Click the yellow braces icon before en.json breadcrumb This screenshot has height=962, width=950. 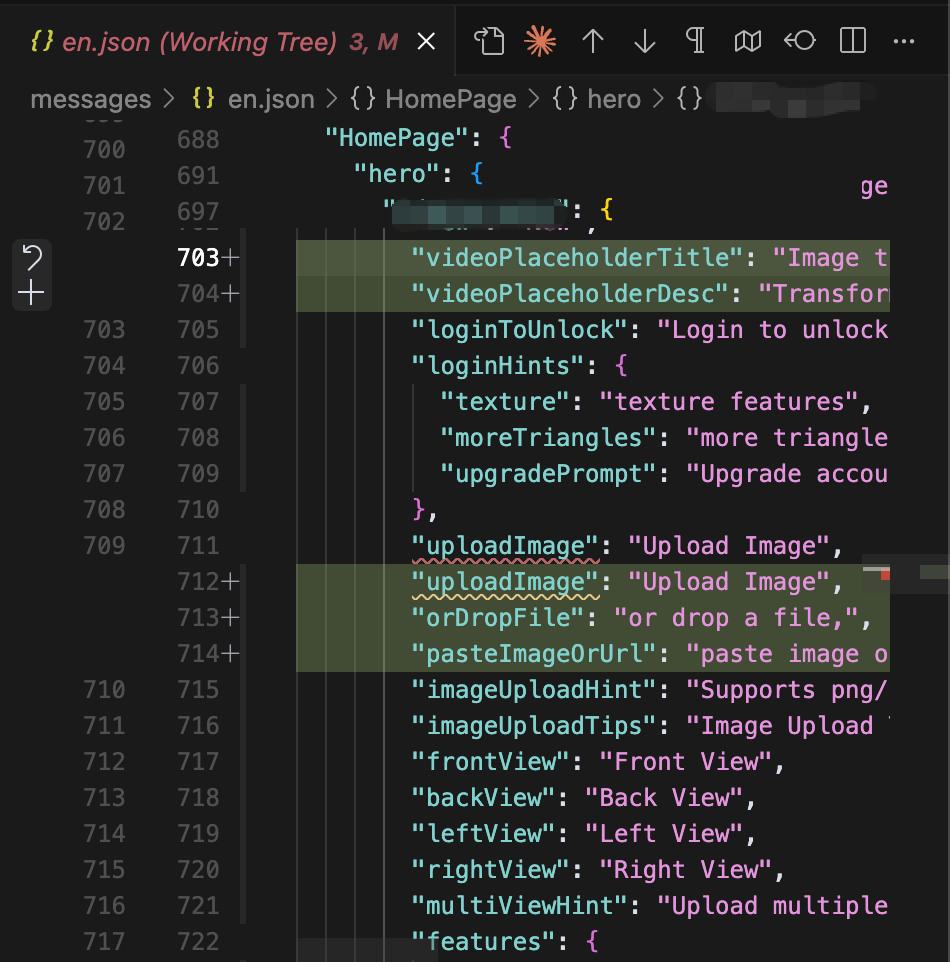pos(204,98)
